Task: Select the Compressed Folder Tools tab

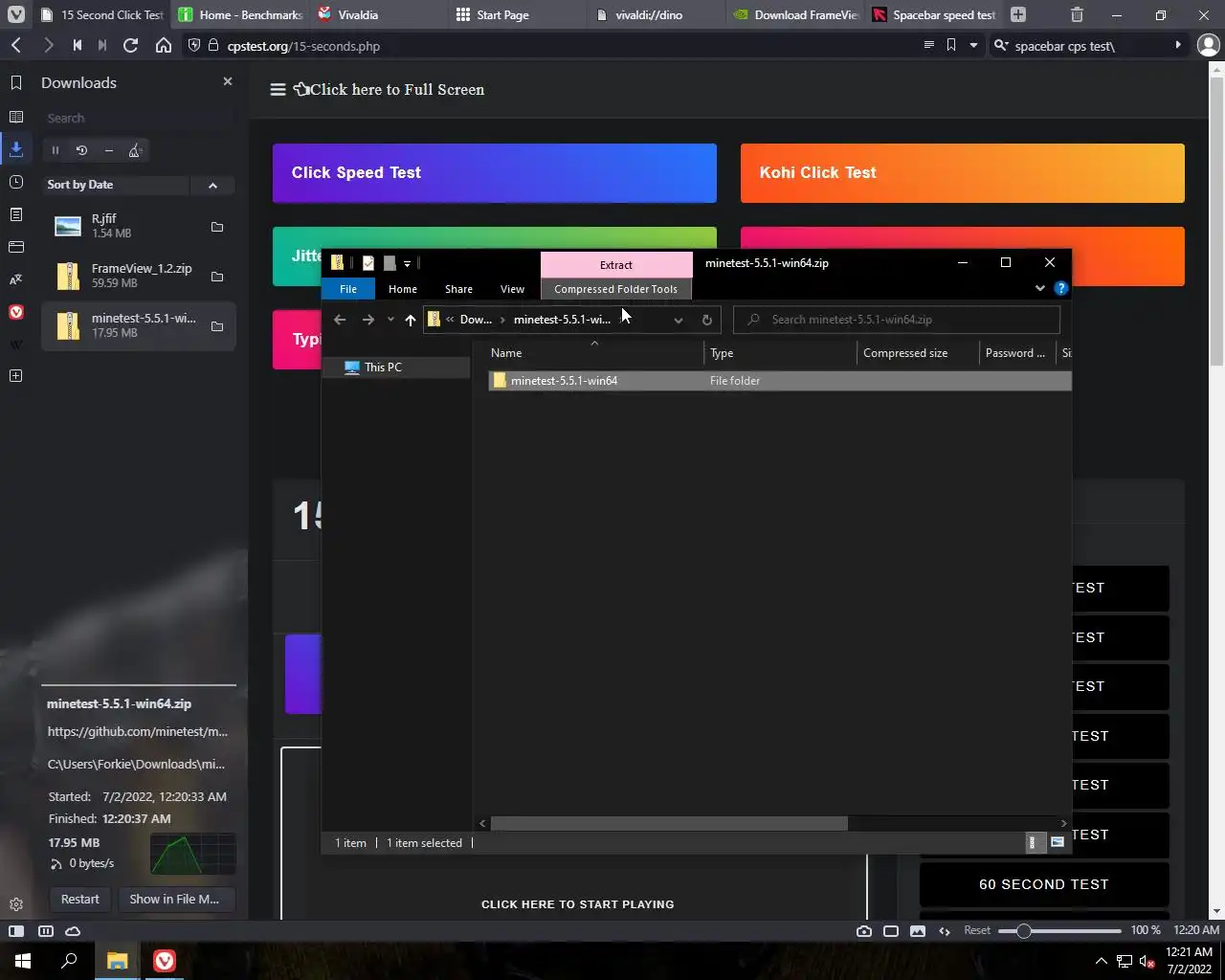Action: (x=615, y=289)
